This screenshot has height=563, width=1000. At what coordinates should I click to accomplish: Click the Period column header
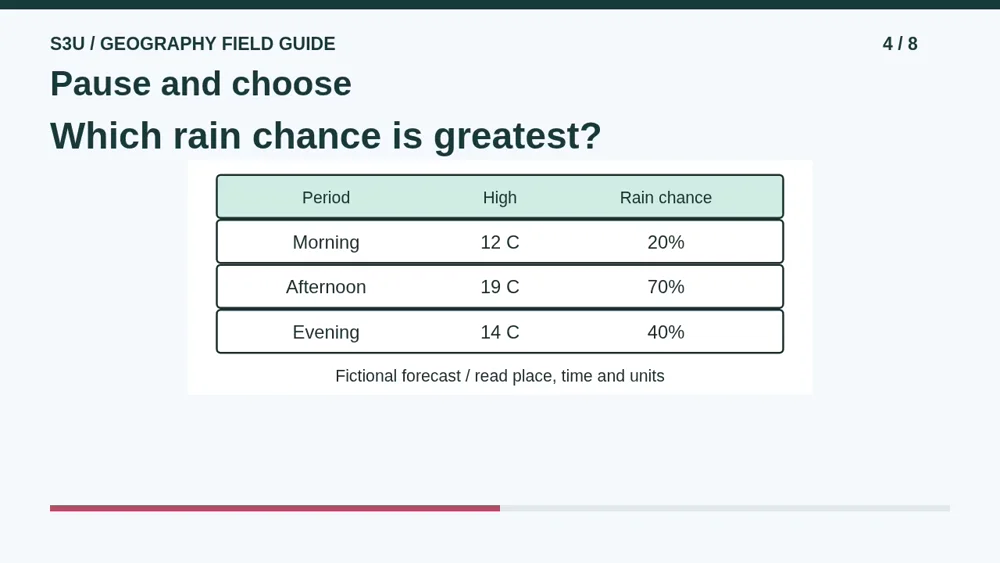coord(326,198)
